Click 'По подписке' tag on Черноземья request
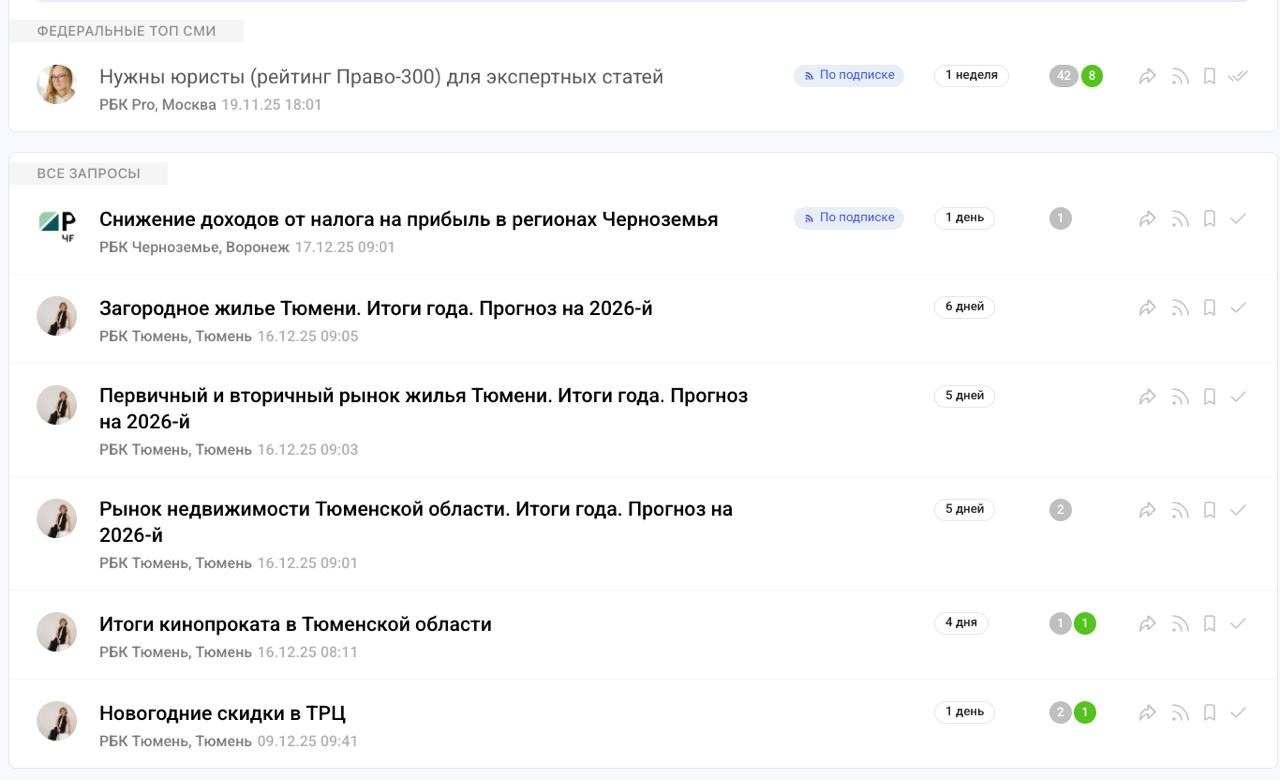Image resolution: width=1280 pixels, height=780 pixels. pos(849,218)
